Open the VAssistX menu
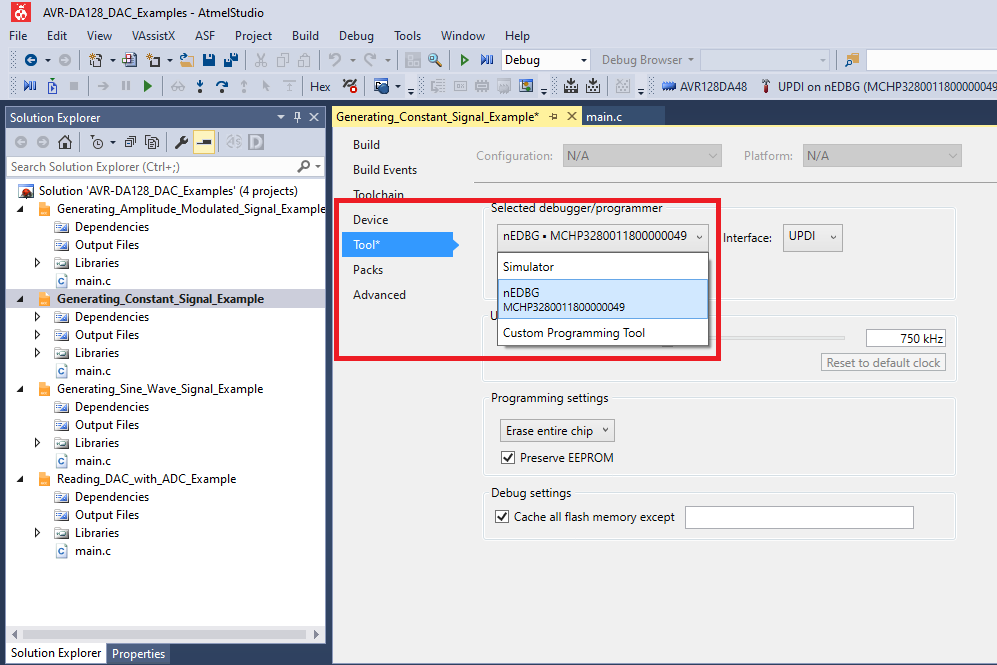This screenshot has width=997, height=665. (x=153, y=36)
